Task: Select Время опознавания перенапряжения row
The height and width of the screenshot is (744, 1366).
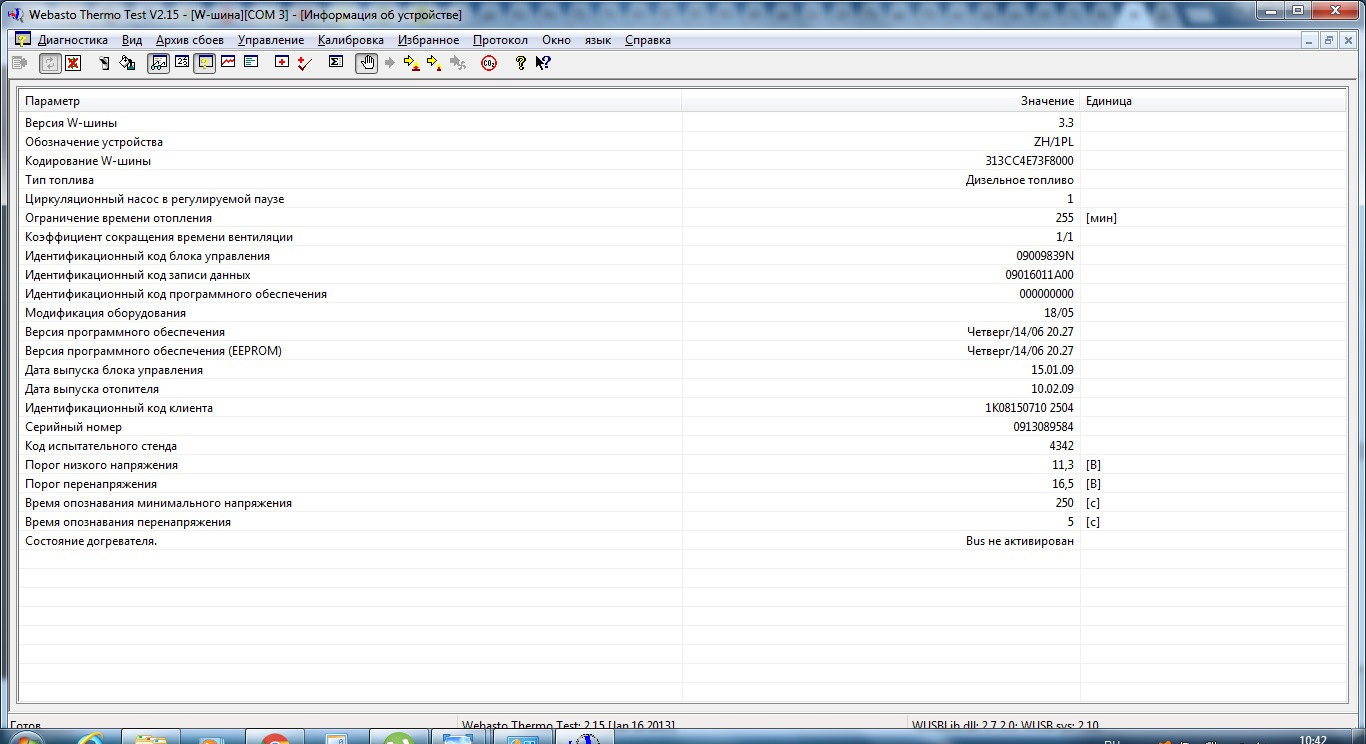Action: 683,522
